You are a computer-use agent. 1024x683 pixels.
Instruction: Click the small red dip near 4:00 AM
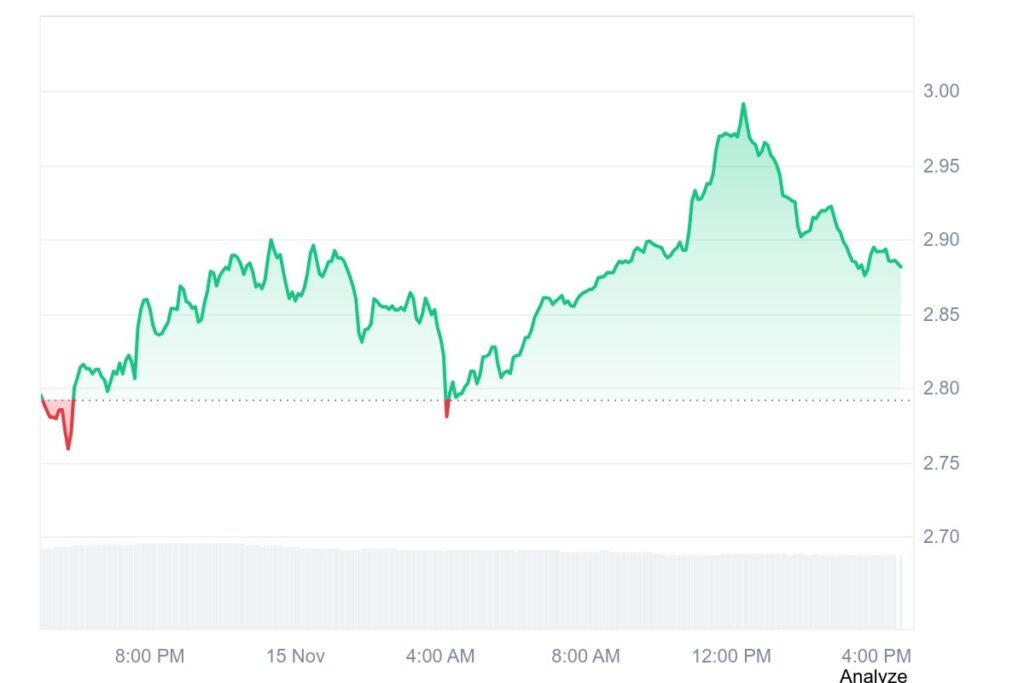pos(446,415)
